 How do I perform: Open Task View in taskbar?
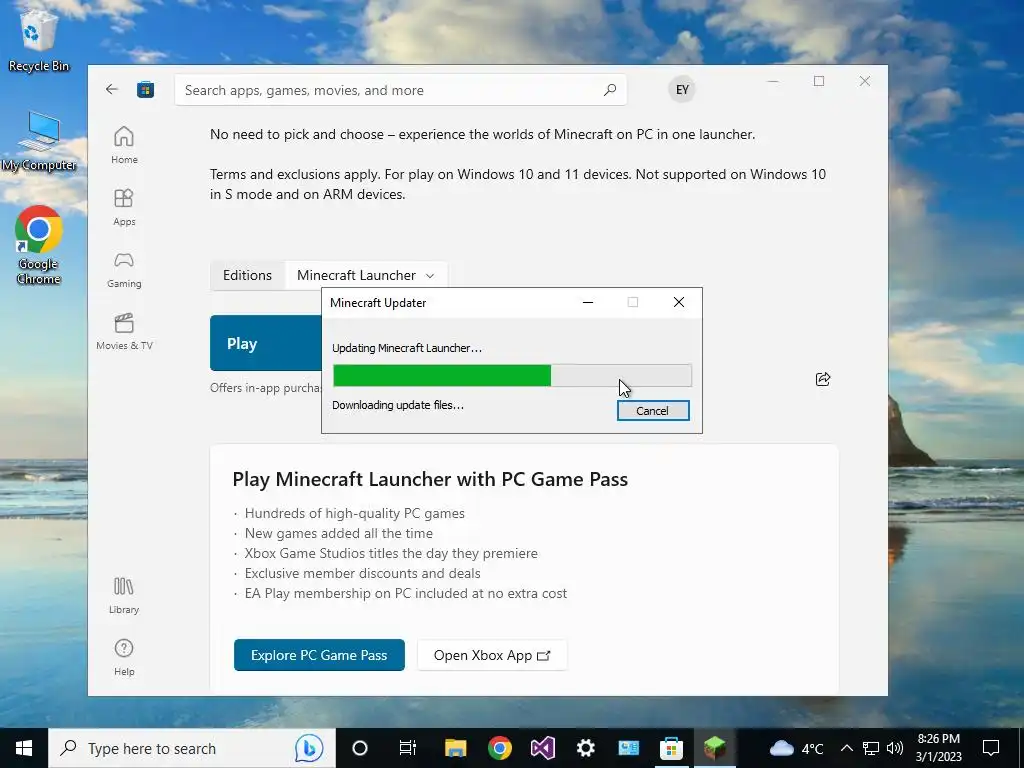click(x=408, y=748)
